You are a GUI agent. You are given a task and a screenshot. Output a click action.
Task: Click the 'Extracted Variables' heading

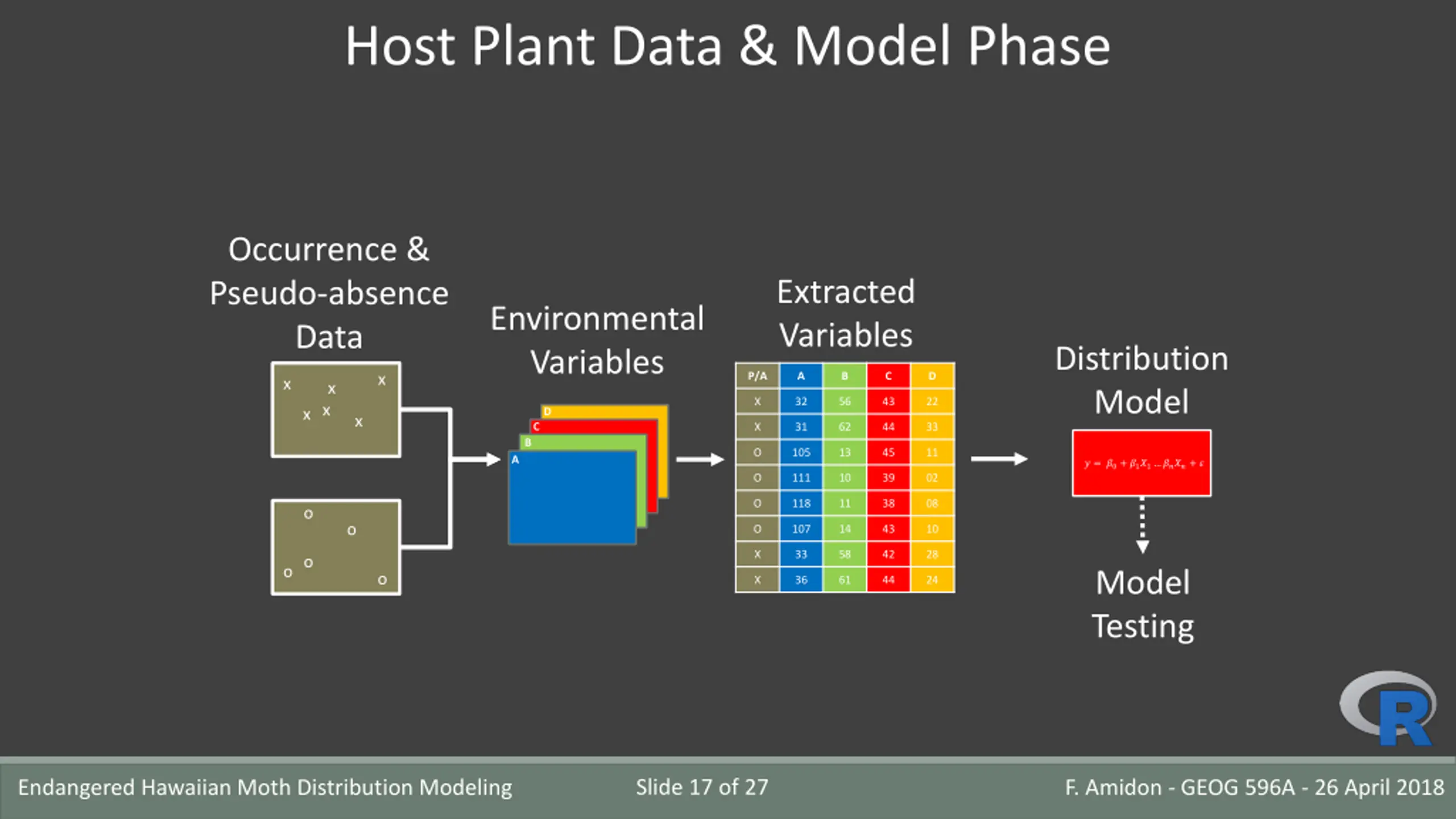point(846,313)
